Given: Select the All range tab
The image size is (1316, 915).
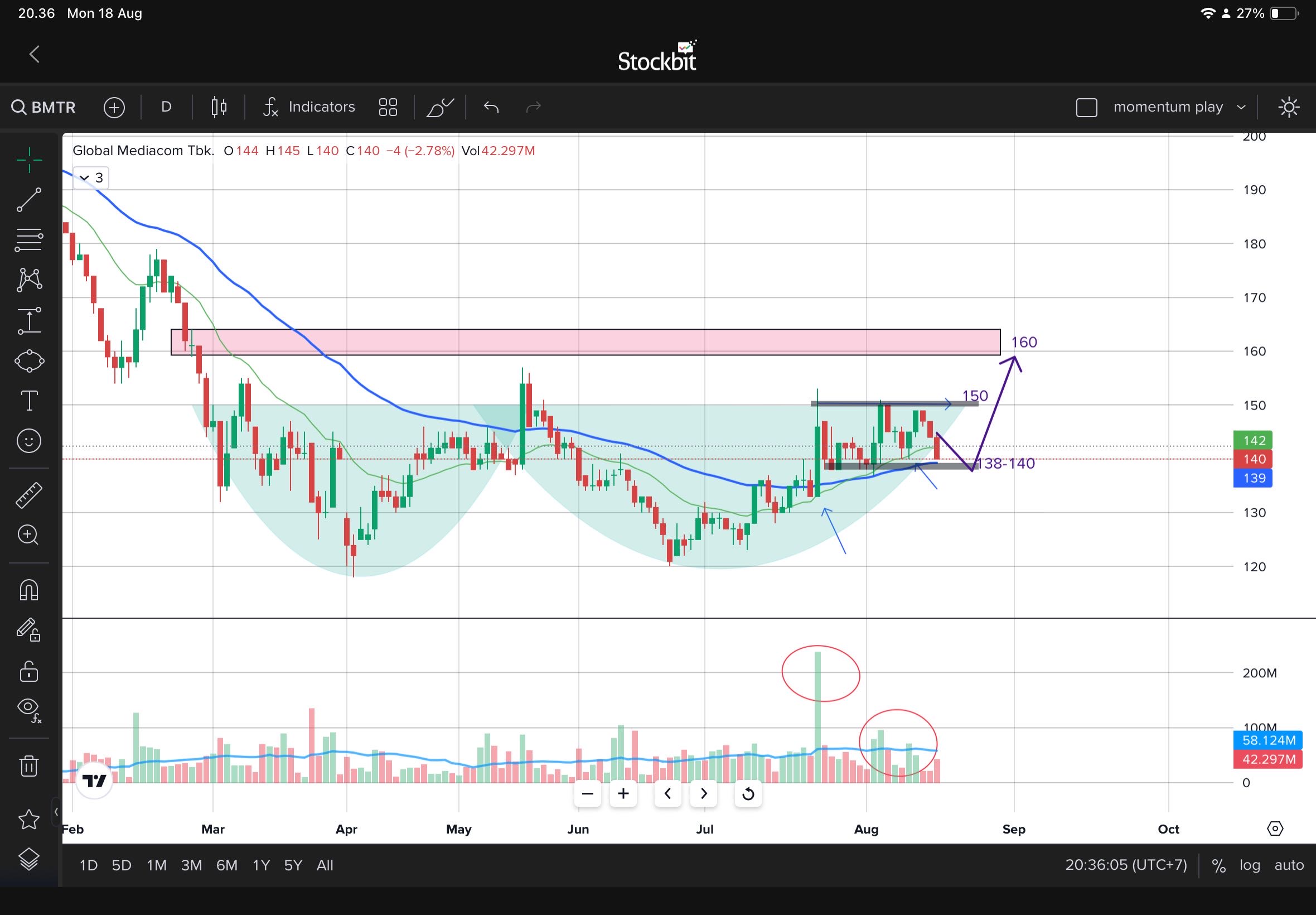Looking at the screenshot, I should coord(325,865).
